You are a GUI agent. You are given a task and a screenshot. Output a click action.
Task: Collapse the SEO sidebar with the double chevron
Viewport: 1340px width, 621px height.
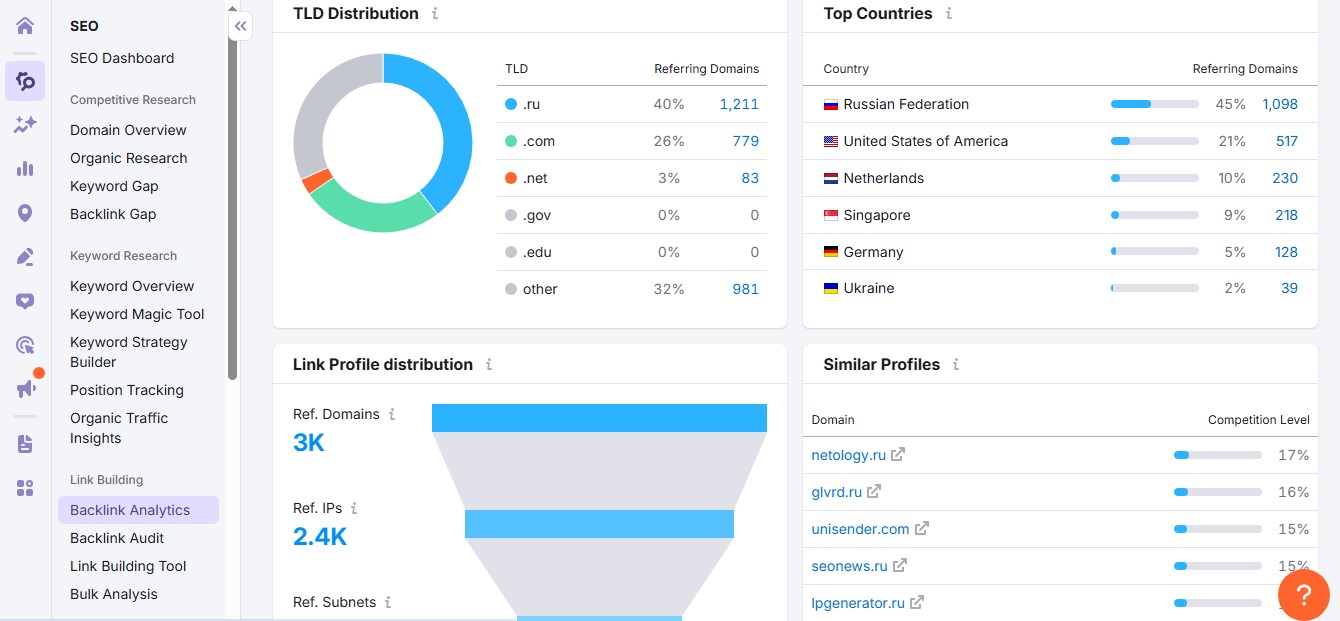point(240,26)
